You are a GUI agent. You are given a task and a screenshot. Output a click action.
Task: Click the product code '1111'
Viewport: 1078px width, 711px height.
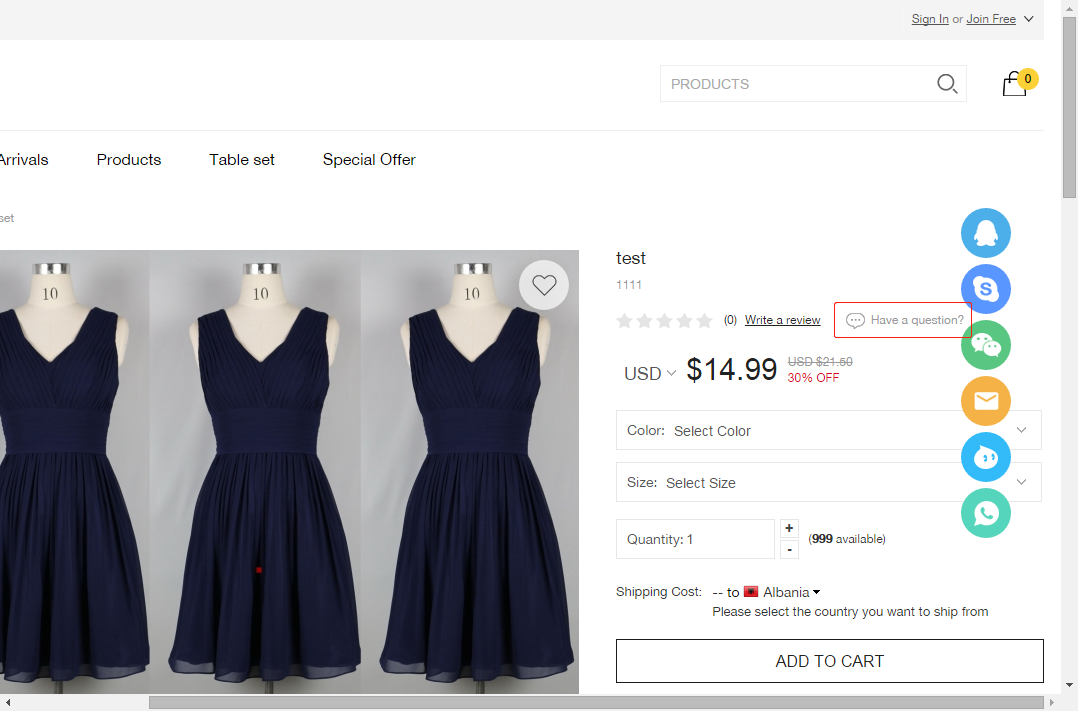tap(628, 285)
